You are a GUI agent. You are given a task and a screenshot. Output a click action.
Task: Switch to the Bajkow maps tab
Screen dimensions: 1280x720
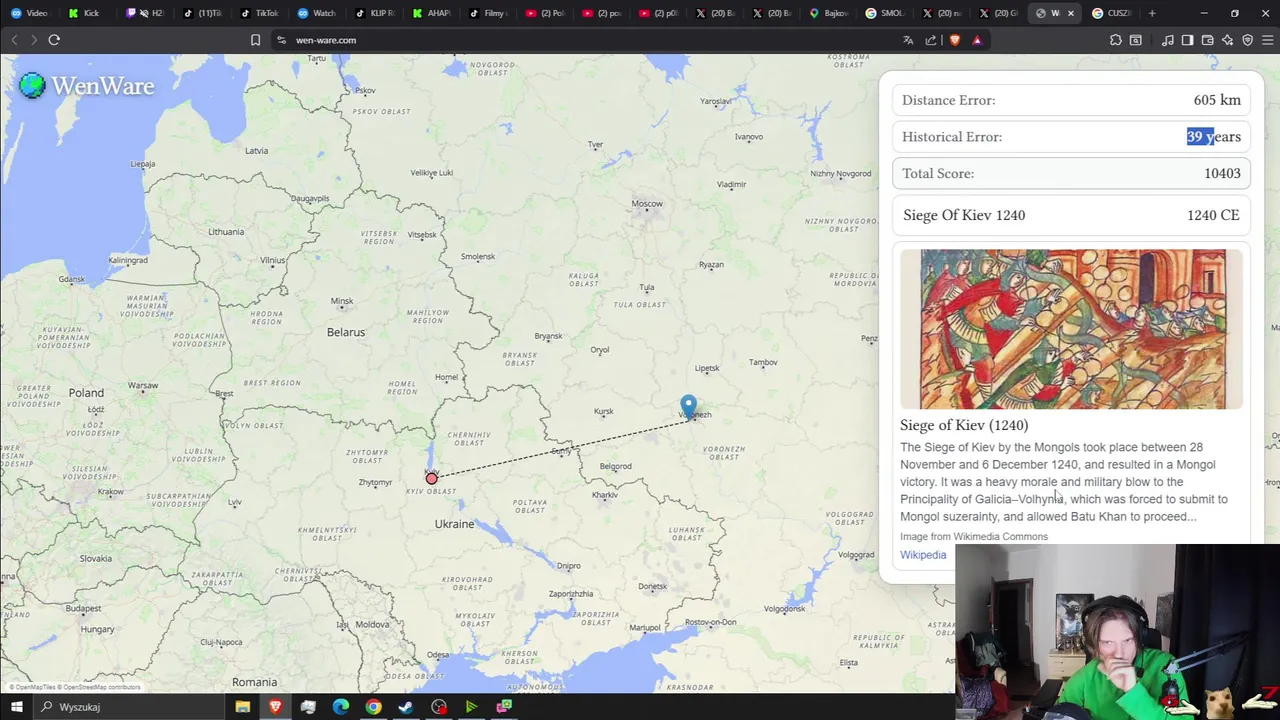click(x=827, y=13)
